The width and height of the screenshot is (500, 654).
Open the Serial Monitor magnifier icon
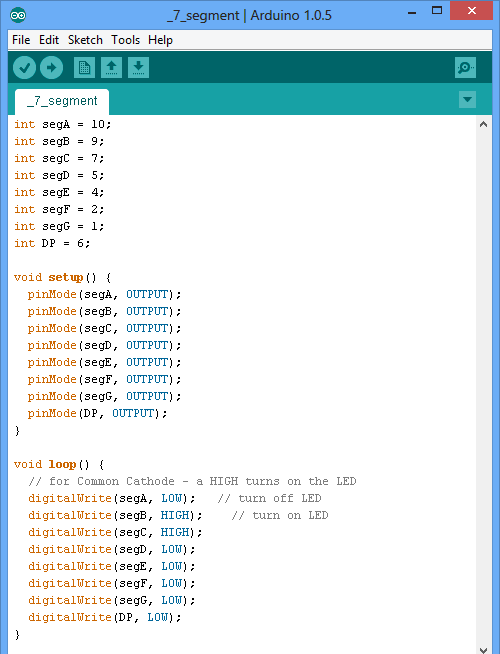coord(465,68)
